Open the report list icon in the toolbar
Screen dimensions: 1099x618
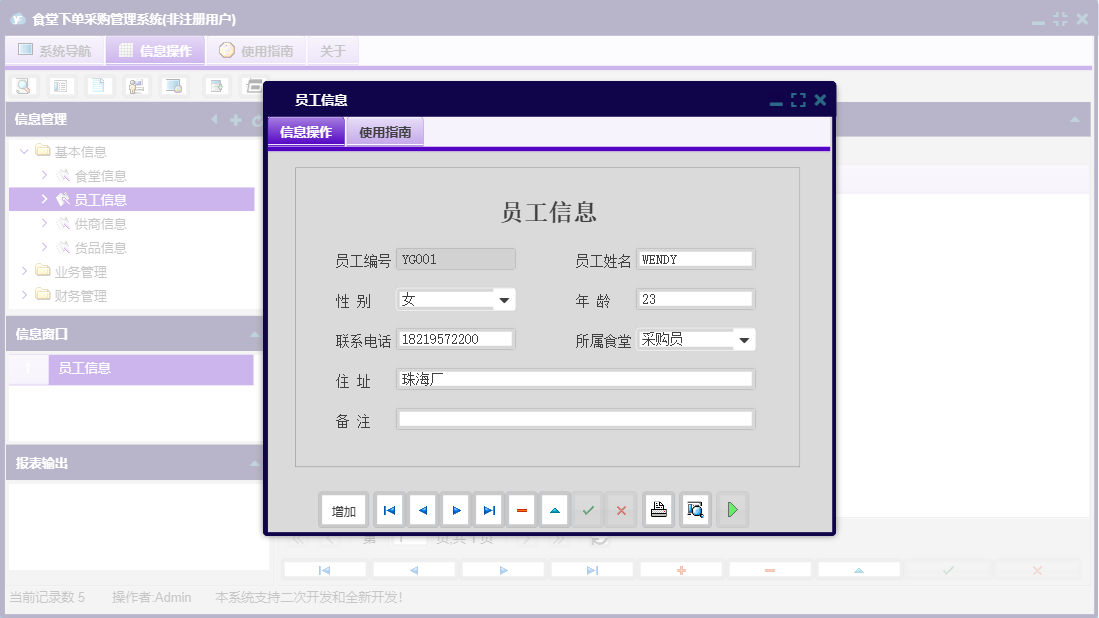pyautogui.click(x=61, y=86)
